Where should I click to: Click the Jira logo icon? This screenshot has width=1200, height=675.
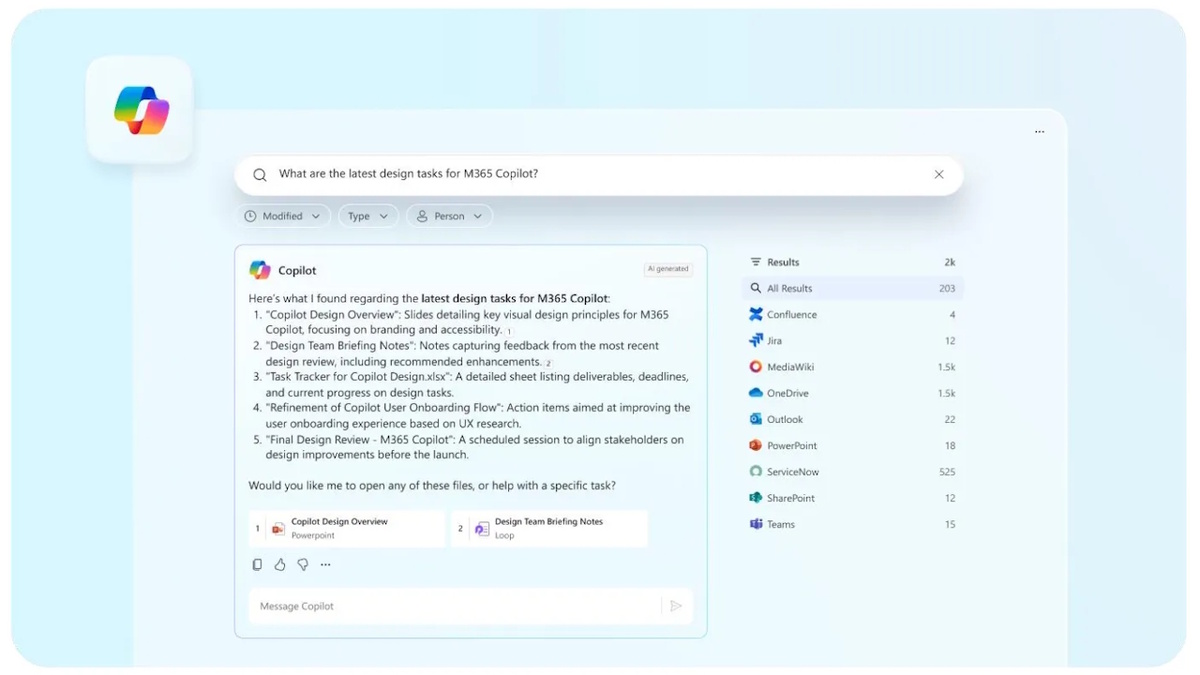pyautogui.click(x=756, y=341)
